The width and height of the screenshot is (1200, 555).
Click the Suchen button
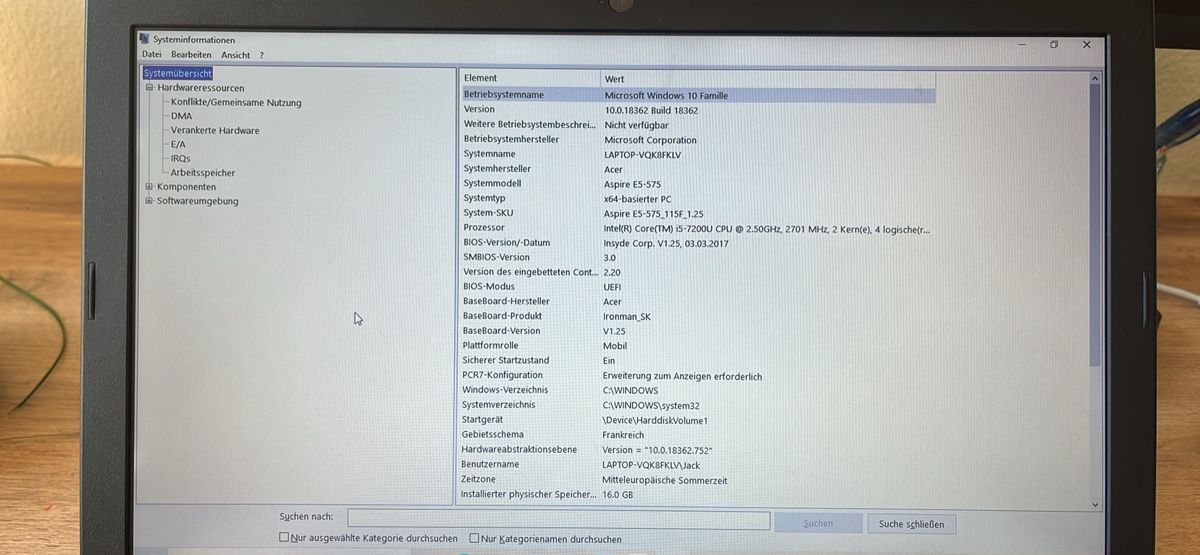click(817, 523)
